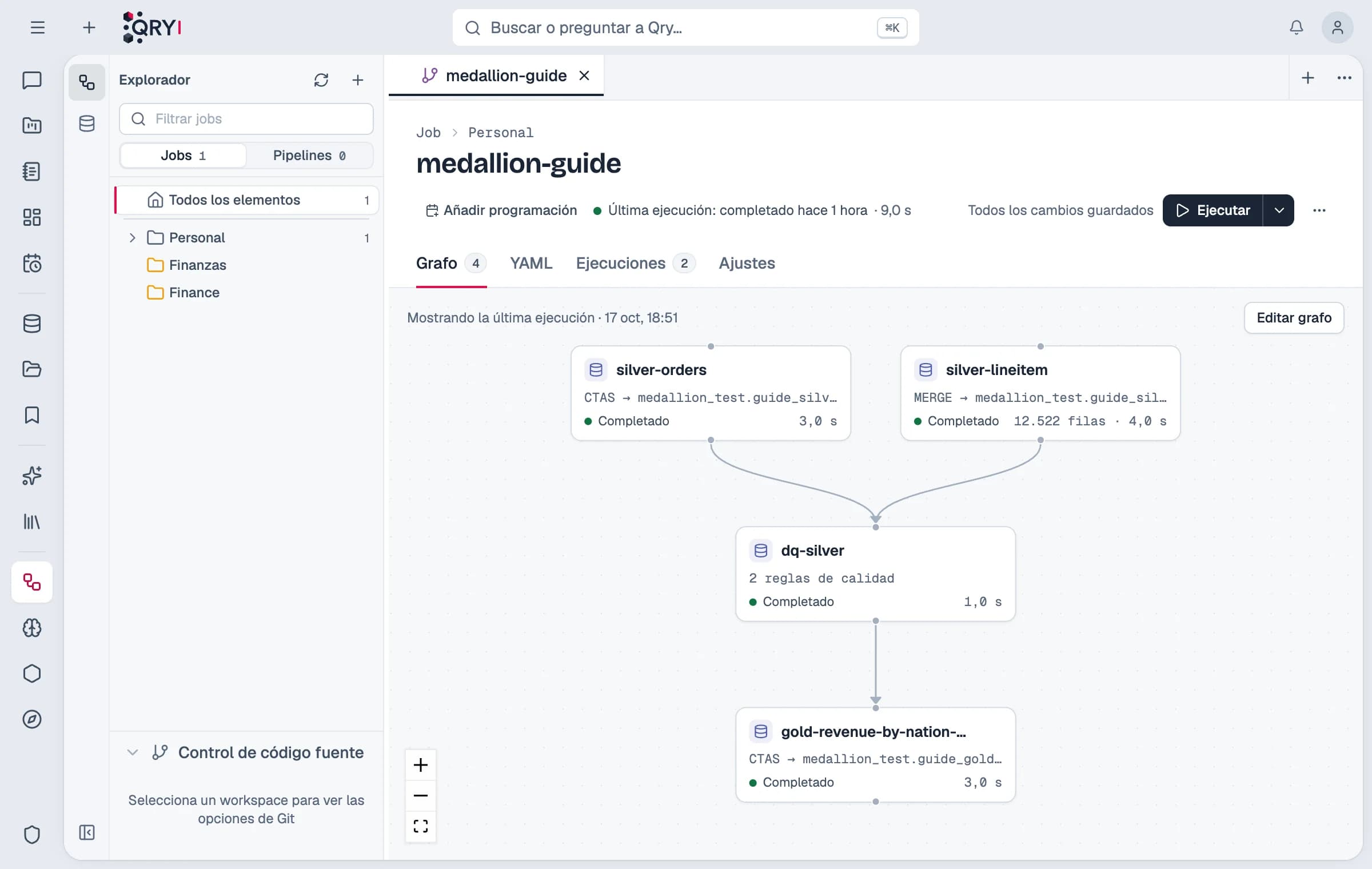1372x869 pixels.
Task: Switch to Pipelines segment
Action: point(309,156)
